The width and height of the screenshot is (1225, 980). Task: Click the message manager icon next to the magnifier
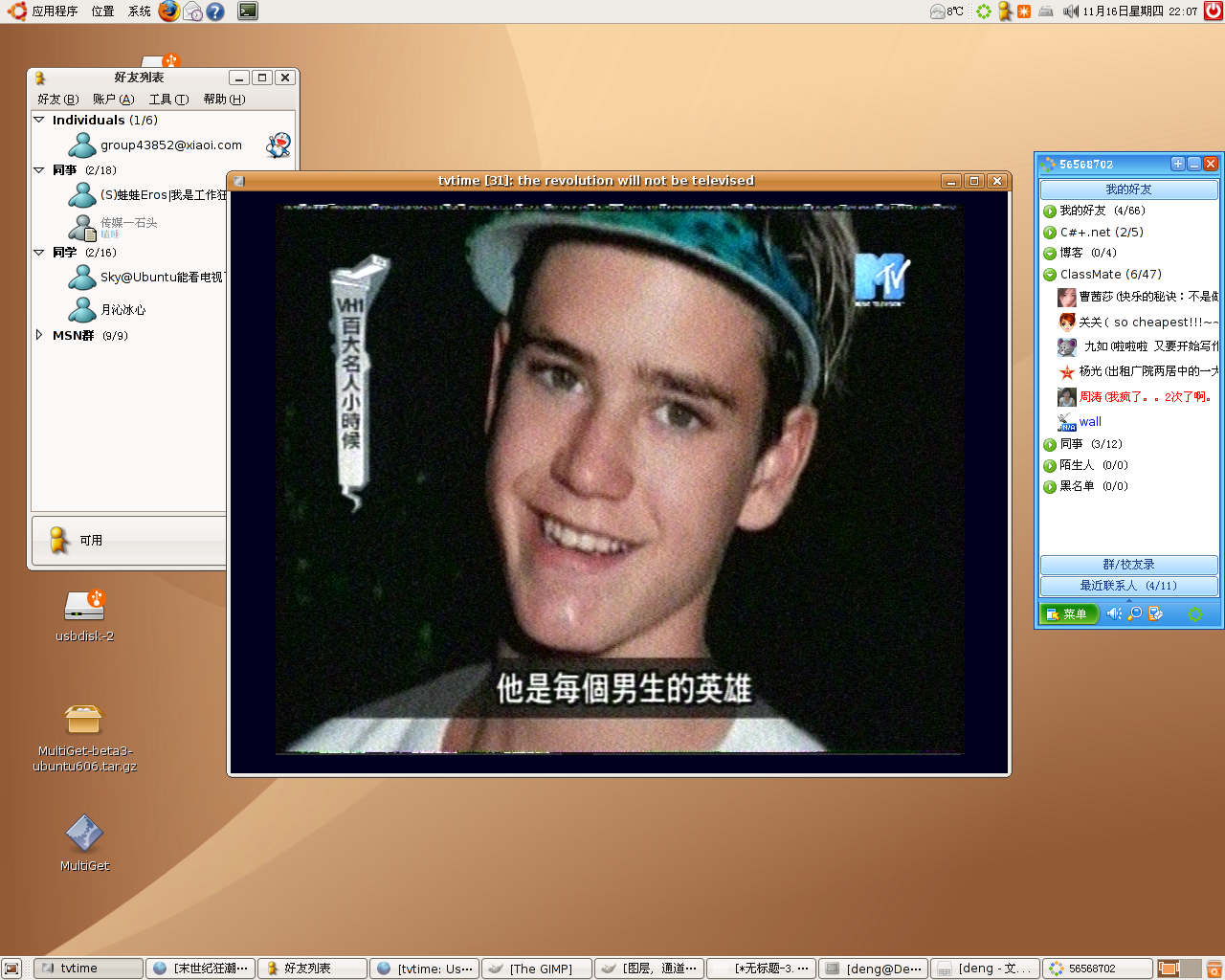tap(1155, 613)
